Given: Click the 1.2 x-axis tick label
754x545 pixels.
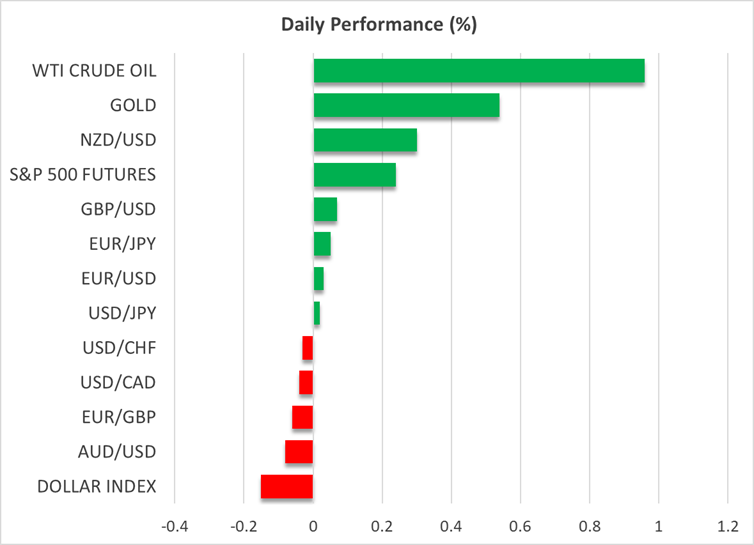Looking at the screenshot, I should 727,526.
